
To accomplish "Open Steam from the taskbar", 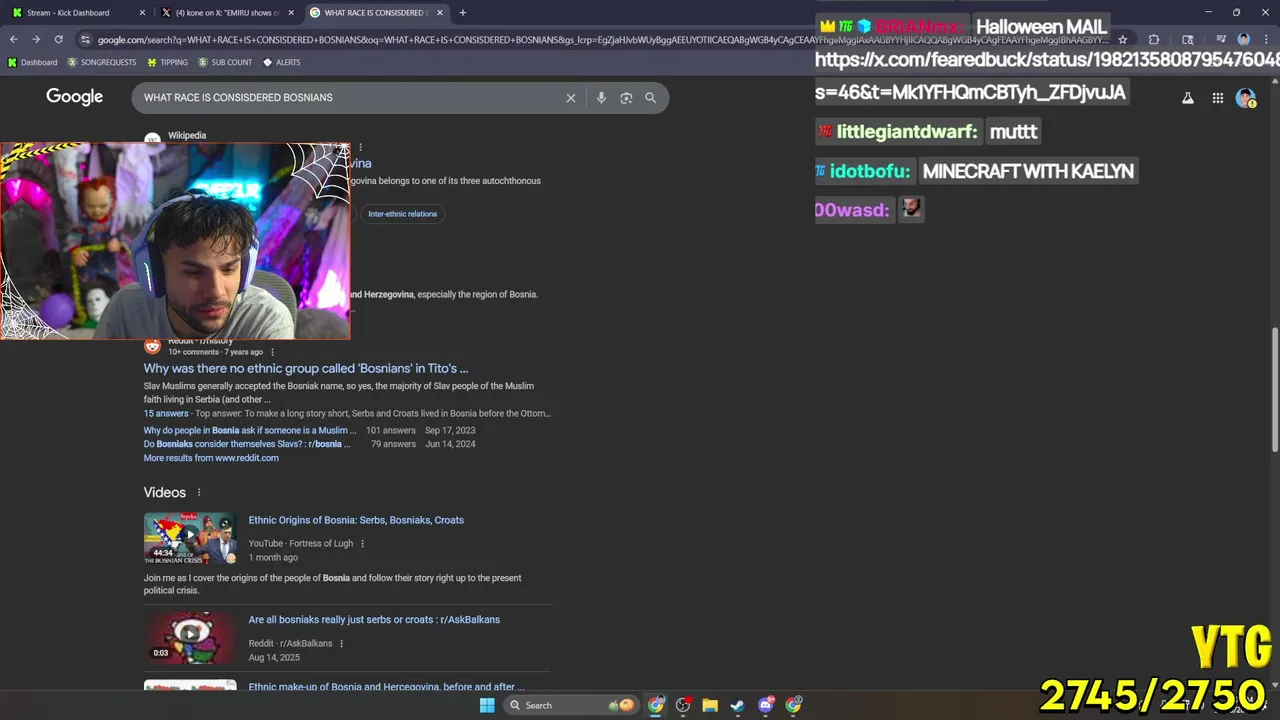I will coord(737,705).
